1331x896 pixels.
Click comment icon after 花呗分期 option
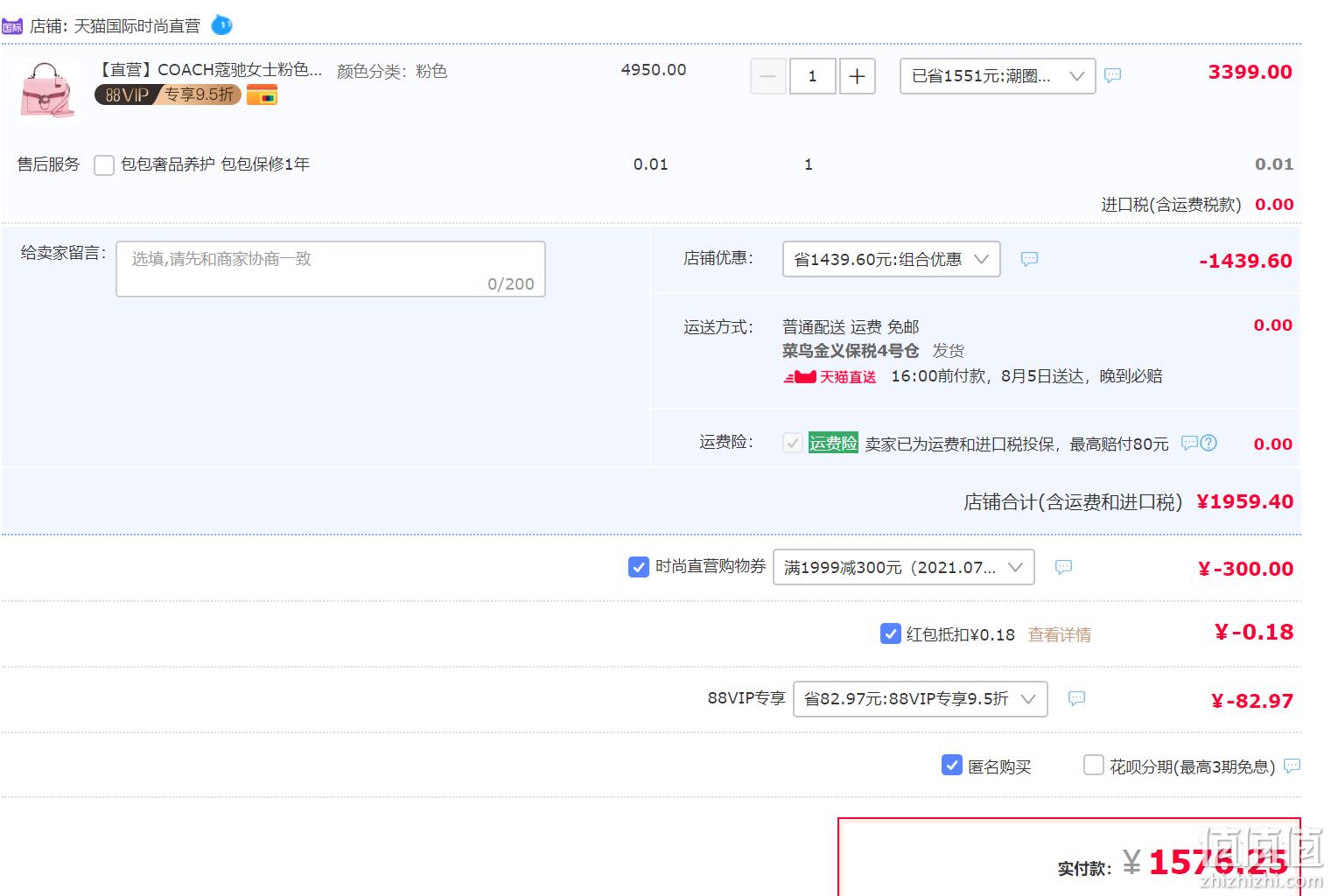[x=1292, y=766]
